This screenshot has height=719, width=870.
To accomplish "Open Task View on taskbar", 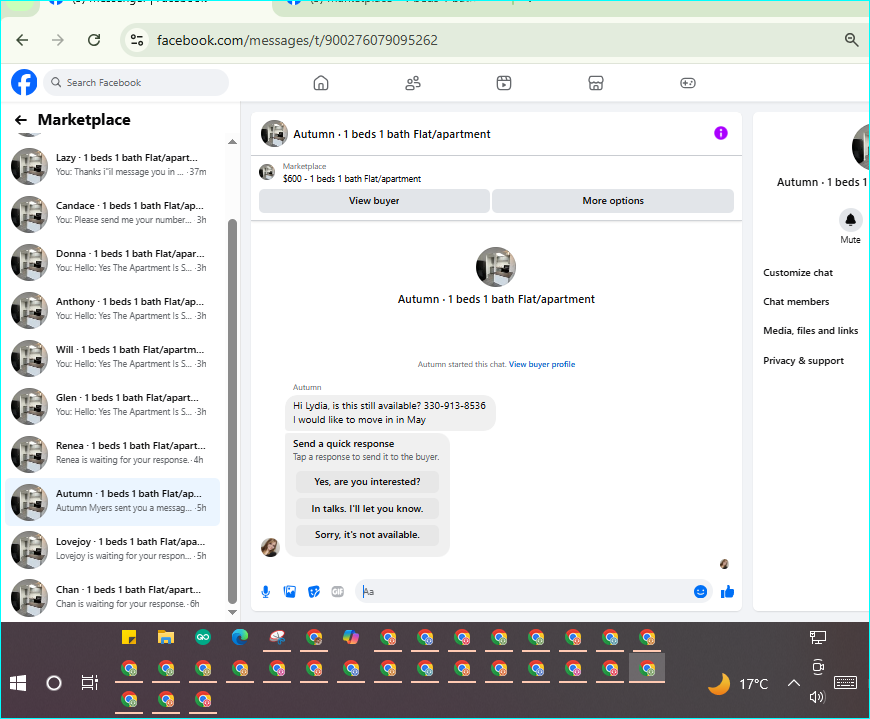I will [x=89, y=683].
